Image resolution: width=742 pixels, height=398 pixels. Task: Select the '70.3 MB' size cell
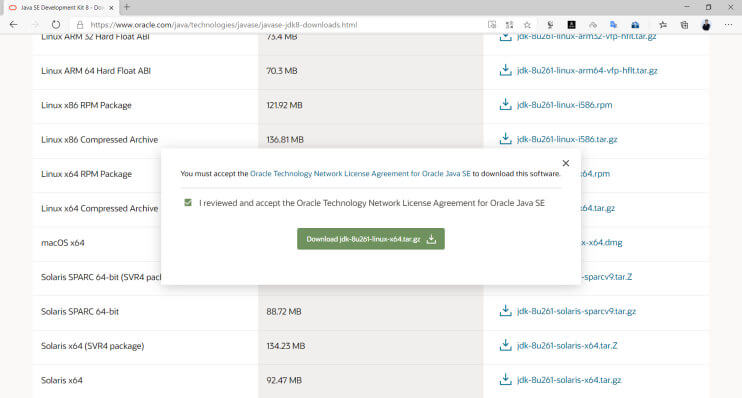(282, 71)
